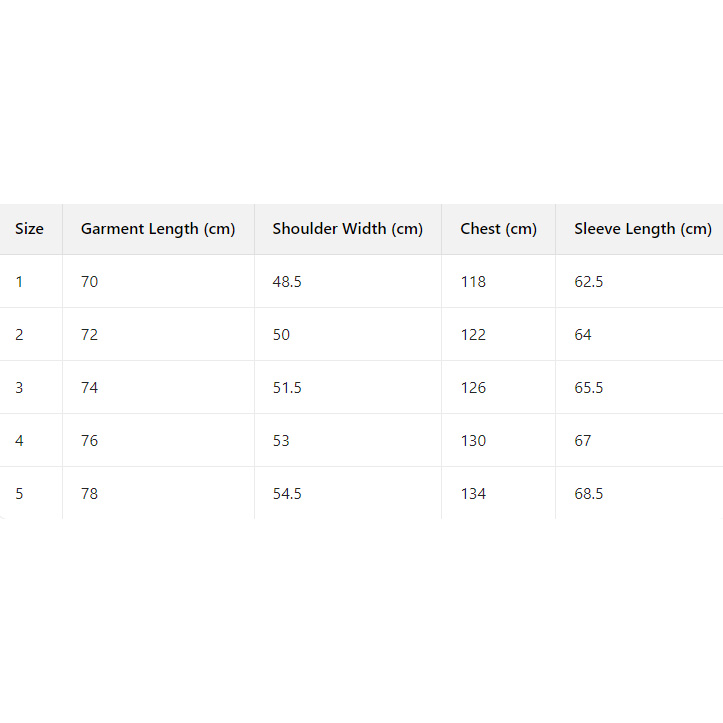Select chest value 126
This screenshot has height=723, width=723.
pos(473,388)
